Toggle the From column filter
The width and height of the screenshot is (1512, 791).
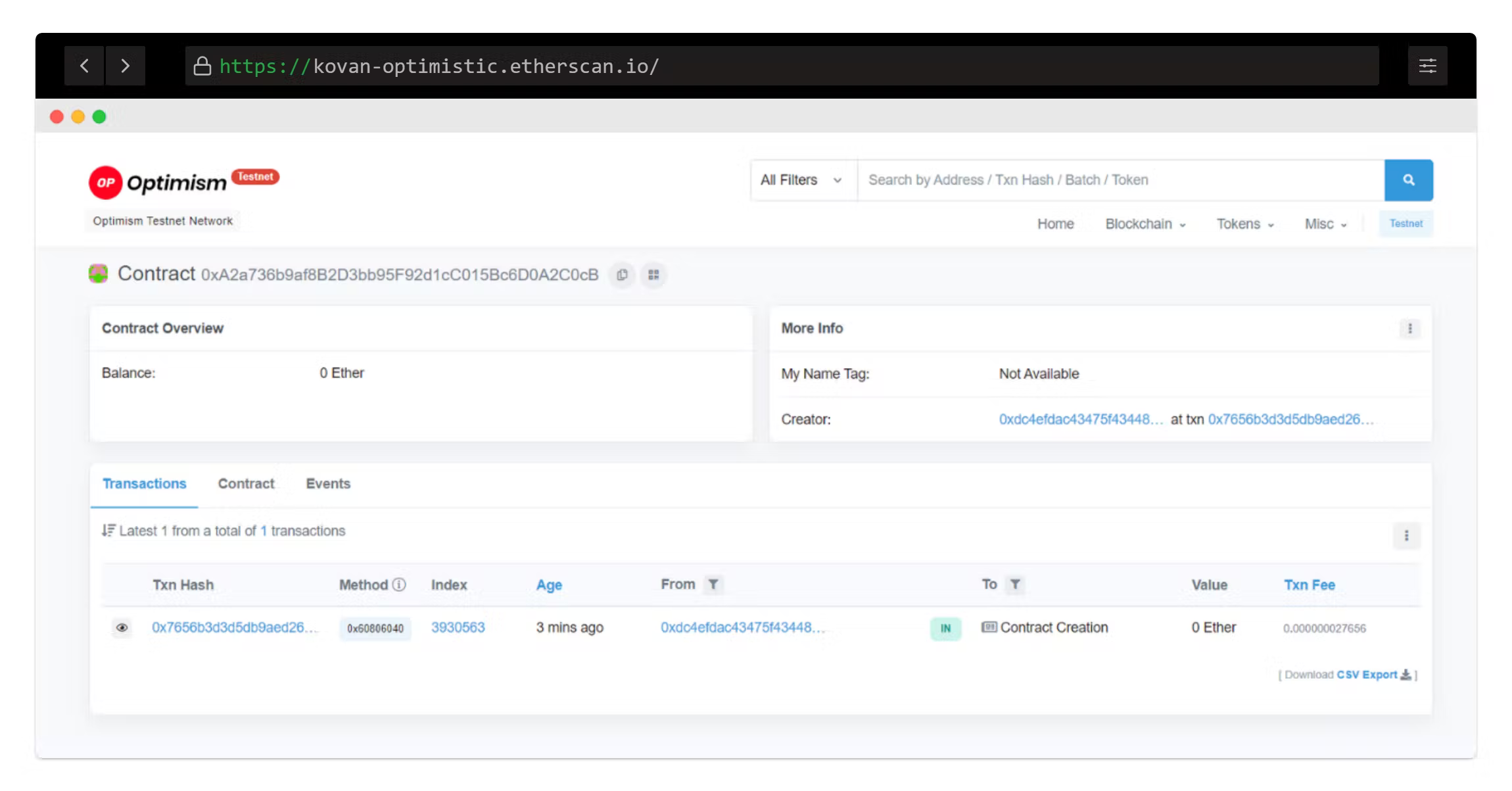(713, 585)
